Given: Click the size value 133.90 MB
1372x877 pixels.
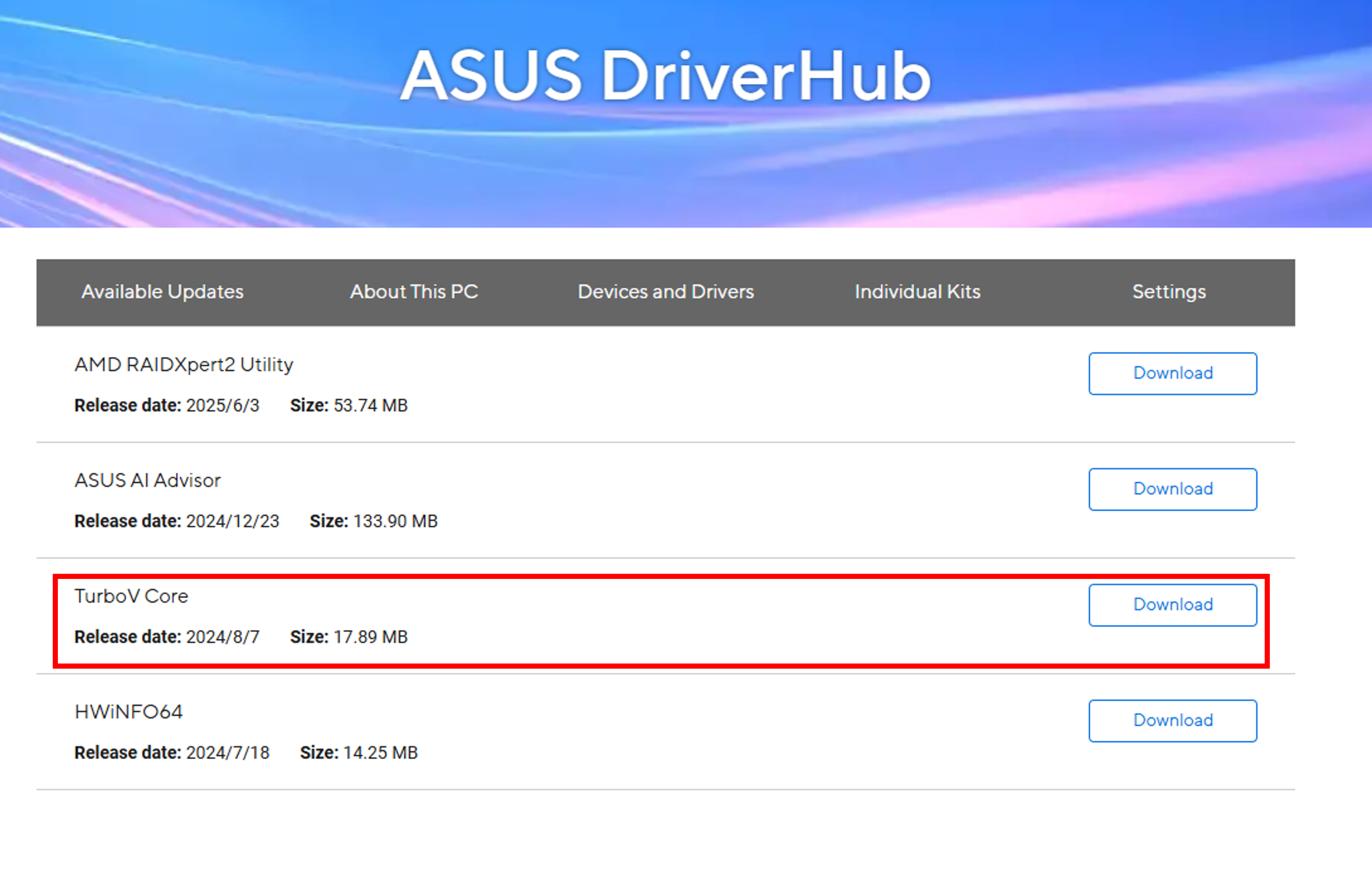Looking at the screenshot, I should tap(396, 521).
